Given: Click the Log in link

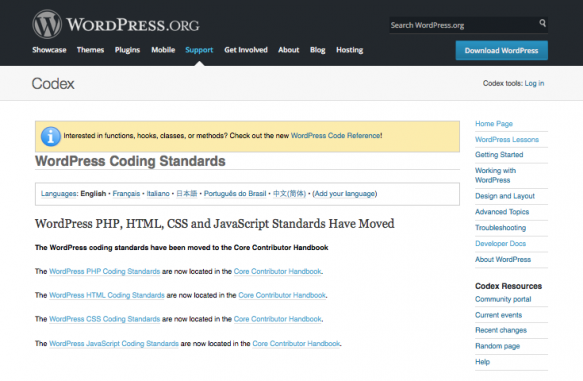Looking at the screenshot, I should click(x=534, y=83).
